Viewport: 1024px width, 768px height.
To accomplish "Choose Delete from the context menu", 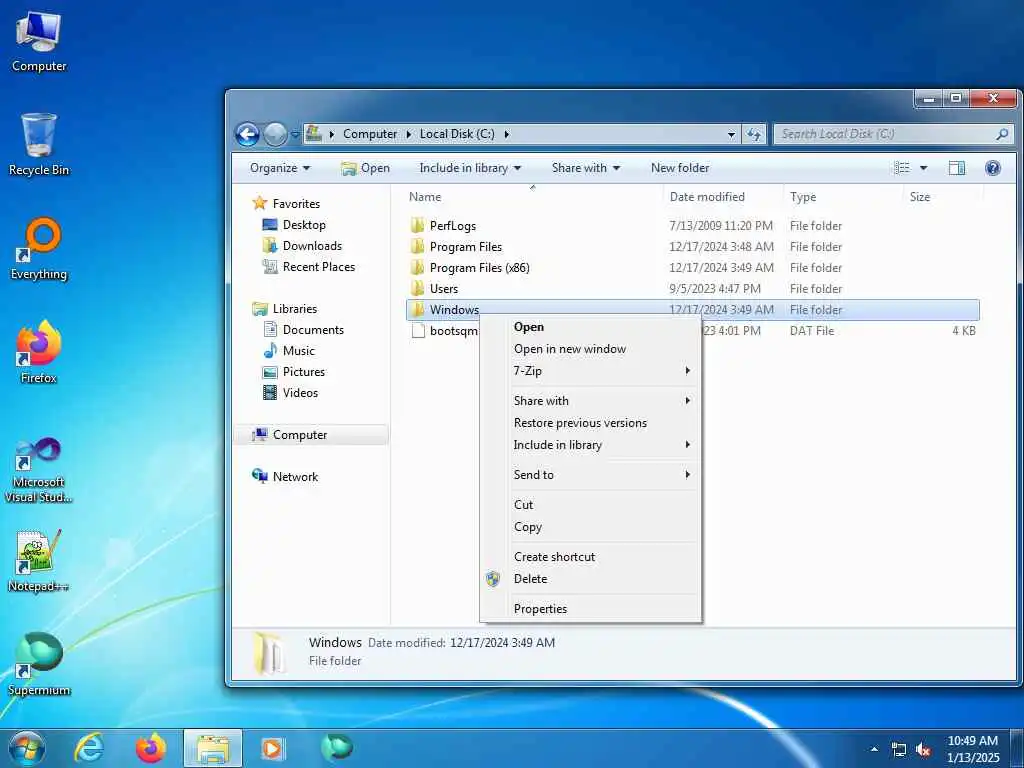I will 591,579.
